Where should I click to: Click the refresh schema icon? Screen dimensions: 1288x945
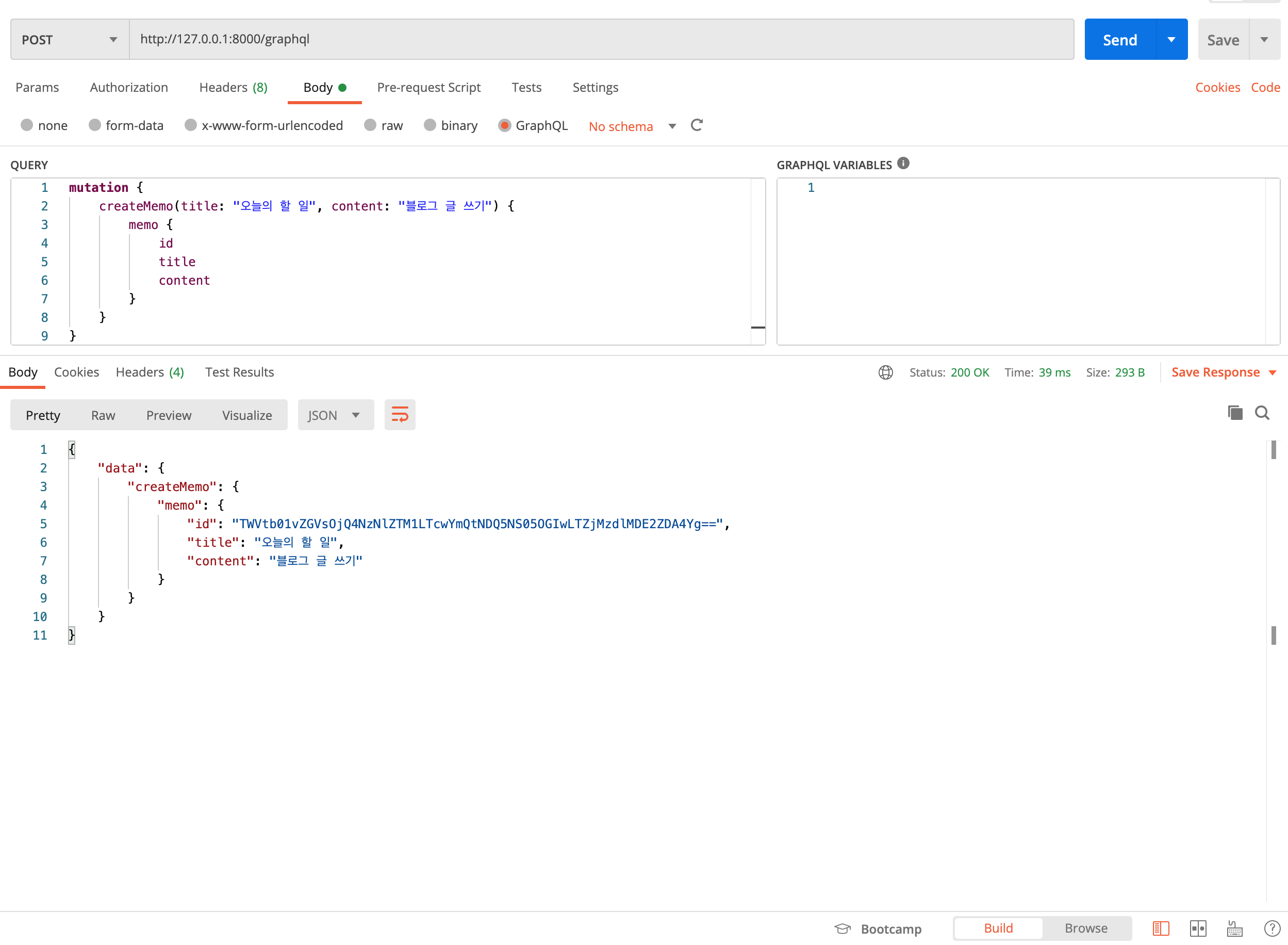coord(696,125)
